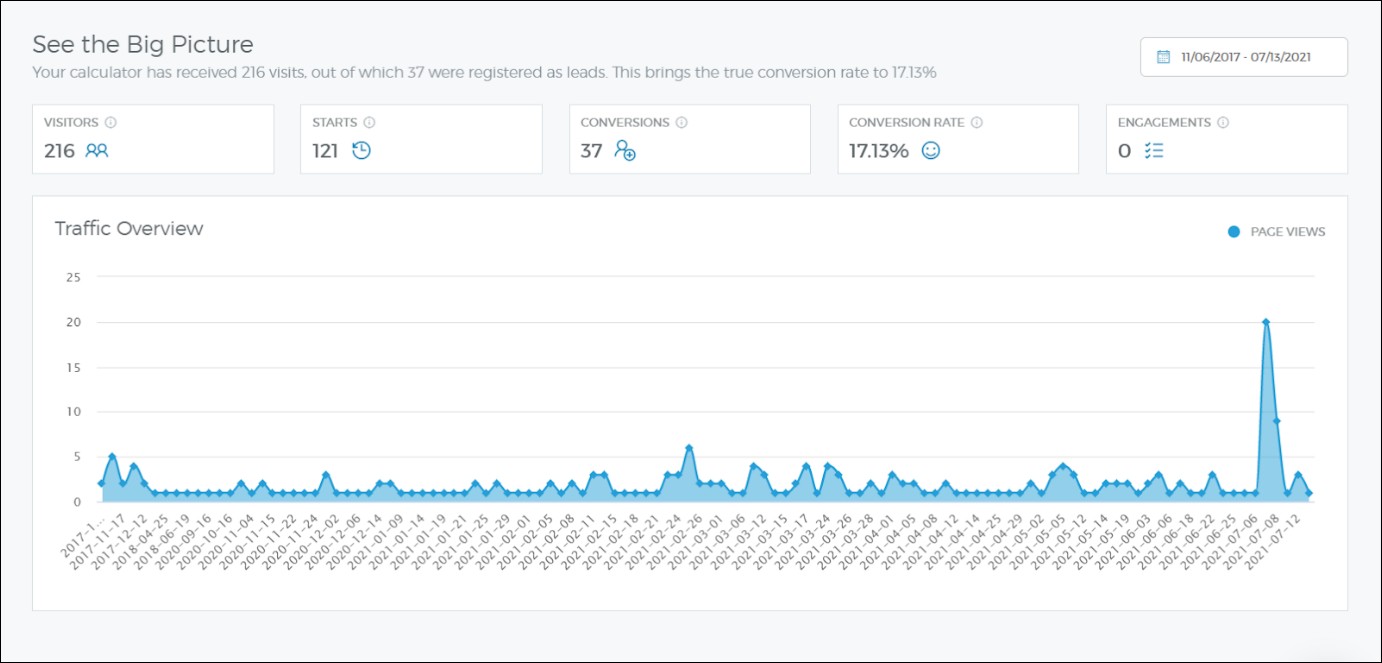
Task: Click the info icon next to ENGAGEMENTS
Action: (1223, 123)
